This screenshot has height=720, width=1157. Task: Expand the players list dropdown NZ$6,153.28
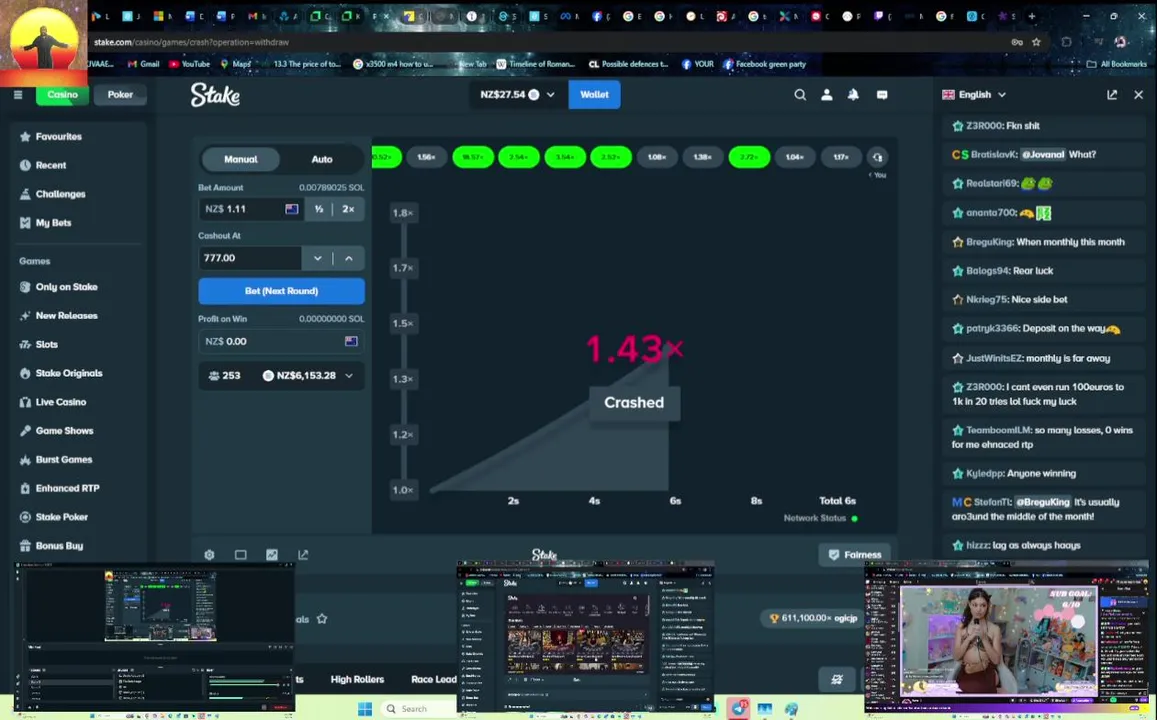[281, 375]
